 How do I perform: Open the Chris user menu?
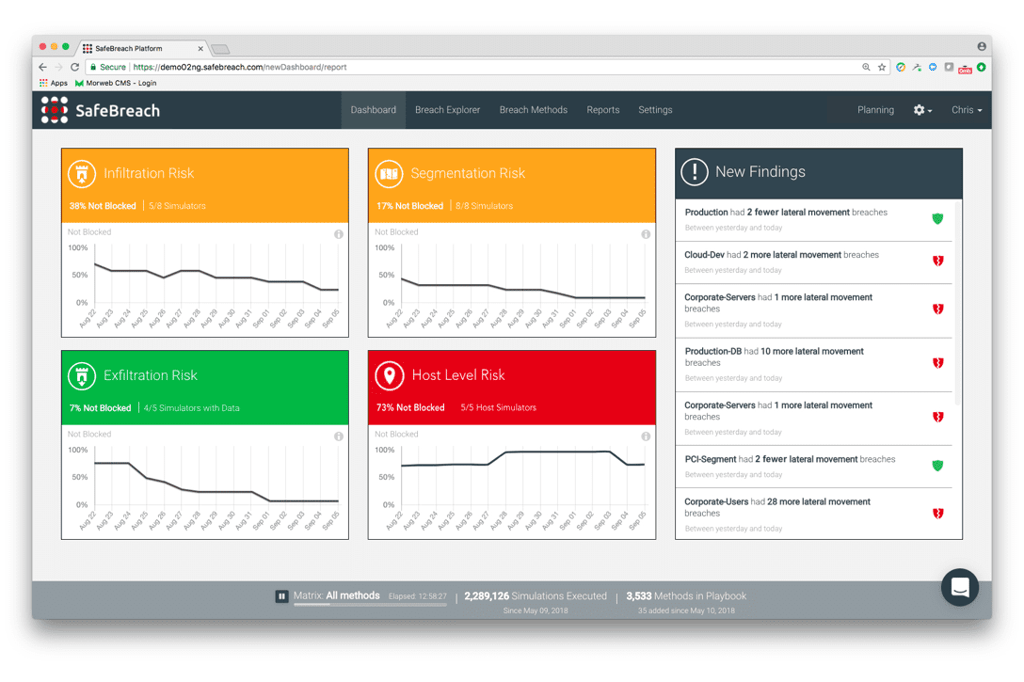coord(967,110)
